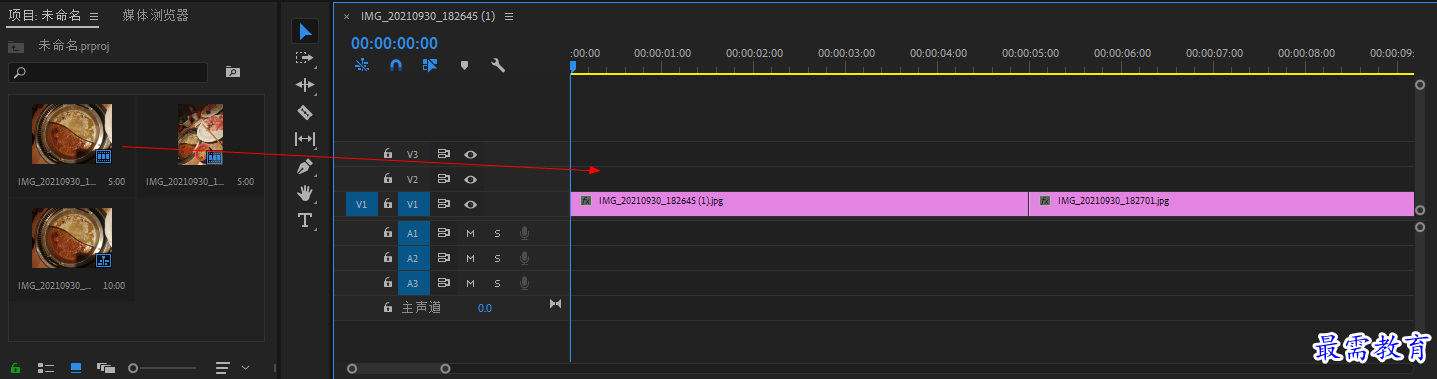Toggle V1 source patching button
Image resolution: width=1437 pixels, height=379 pixels.
click(x=362, y=204)
